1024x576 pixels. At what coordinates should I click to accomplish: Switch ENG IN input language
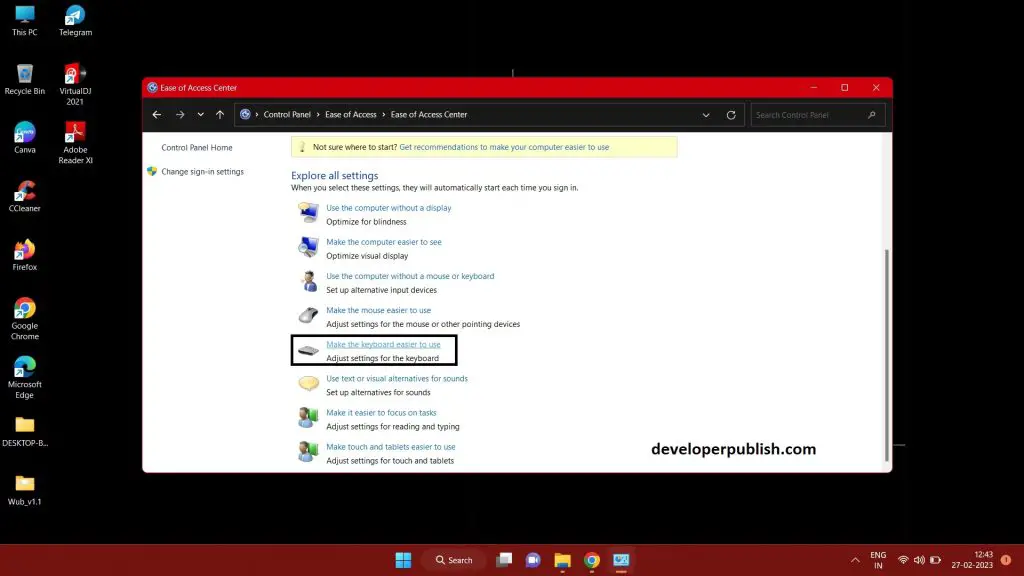pyautogui.click(x=878, y=560)
